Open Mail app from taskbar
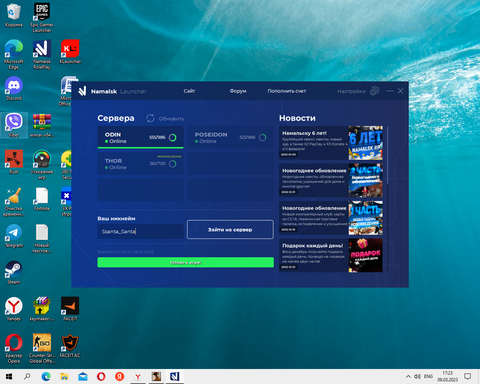The image size is (480, 384). pos(83,377)
